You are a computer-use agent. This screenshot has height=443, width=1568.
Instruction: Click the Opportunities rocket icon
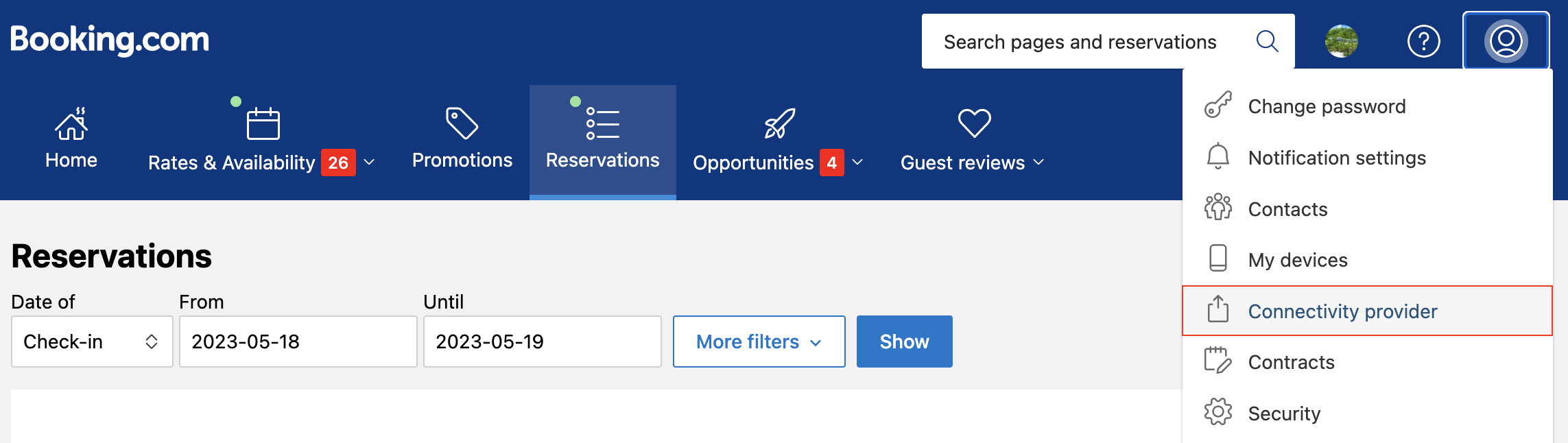[779, 123]
